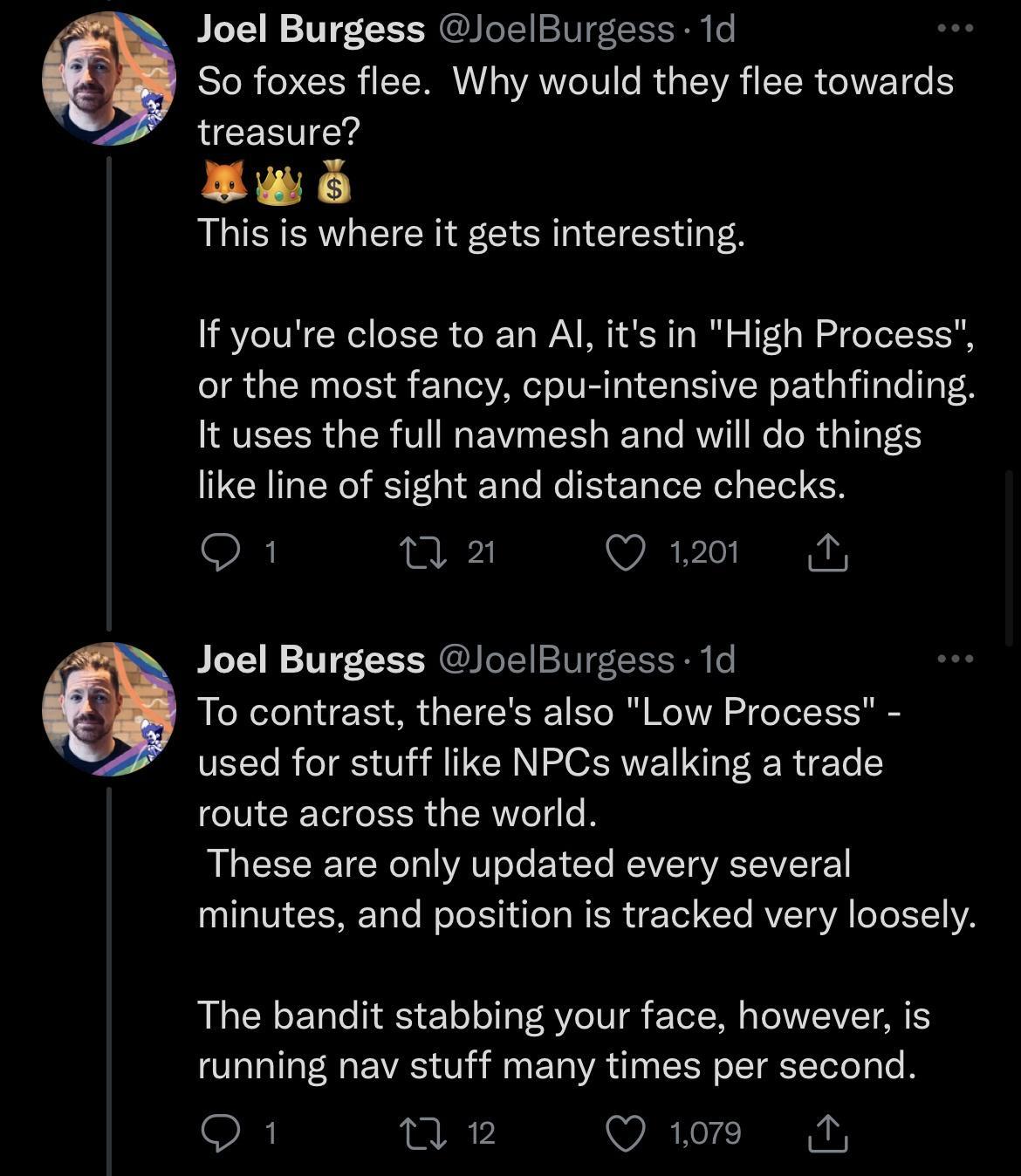The image size is (1021, 1176).
Task: Open the tweet text "This is where it gets interesting"
Action: tap(471, 233)
